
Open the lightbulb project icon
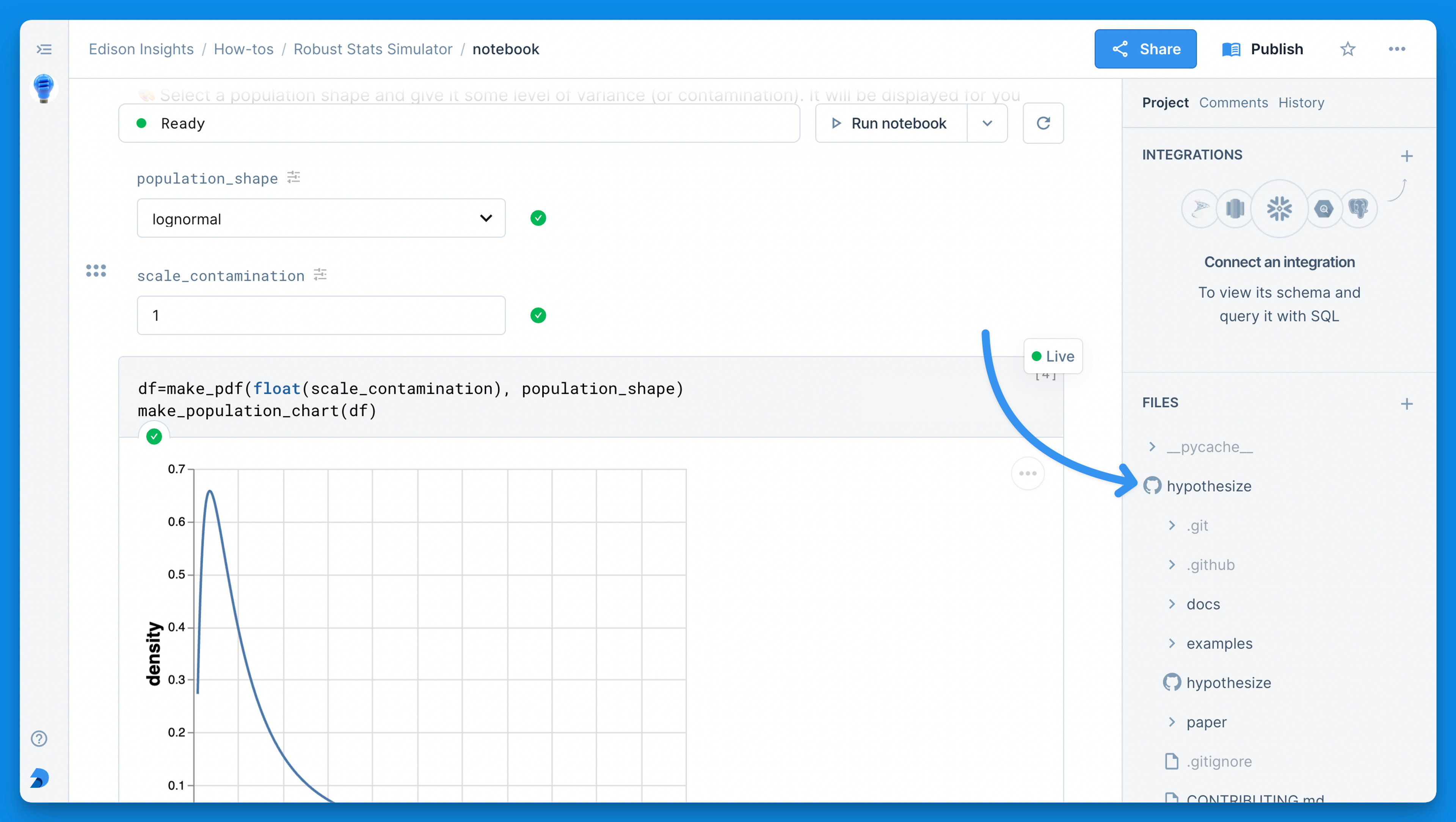(x=44, y=88)
